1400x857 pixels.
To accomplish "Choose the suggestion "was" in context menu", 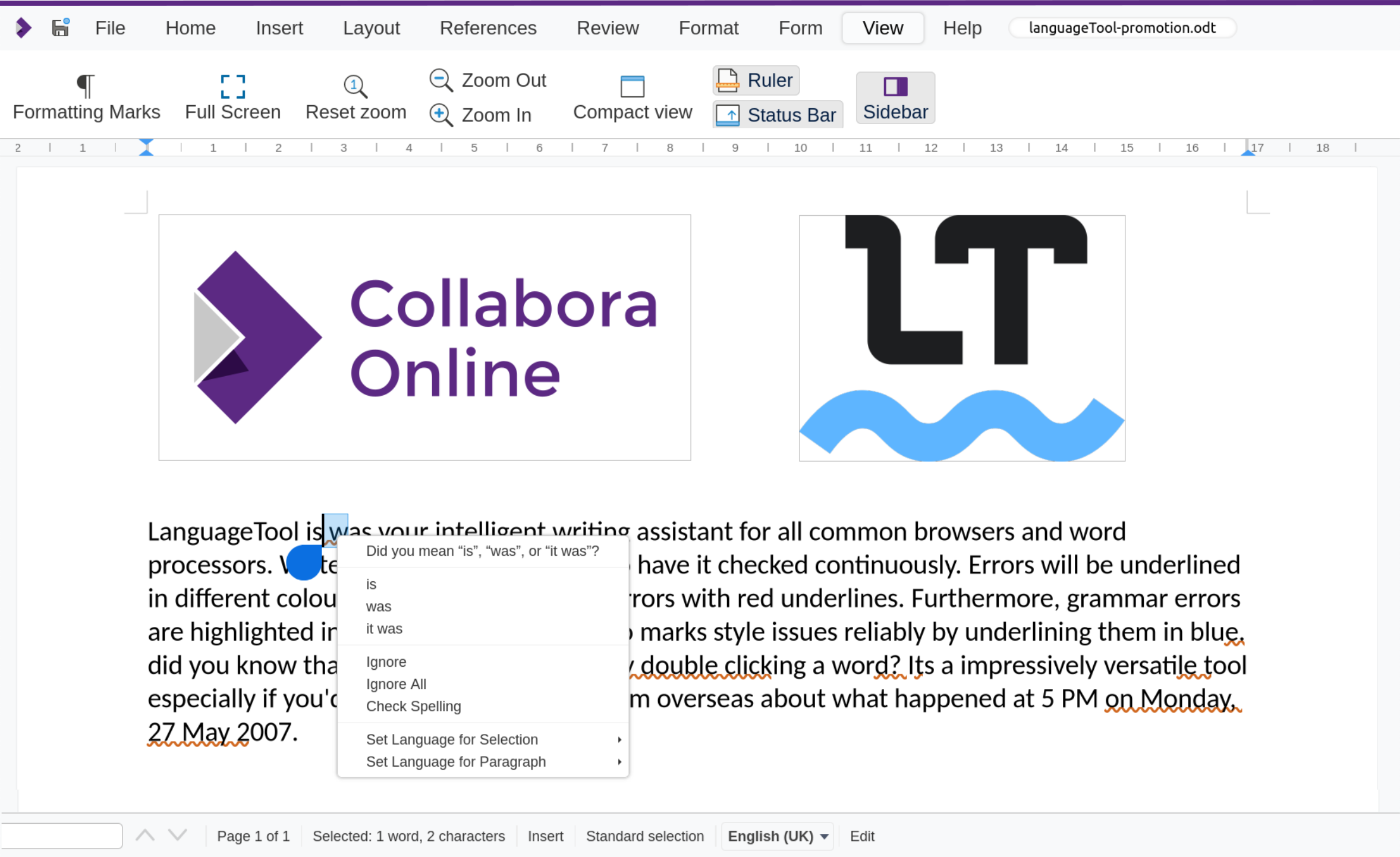I will click(483, 606).
